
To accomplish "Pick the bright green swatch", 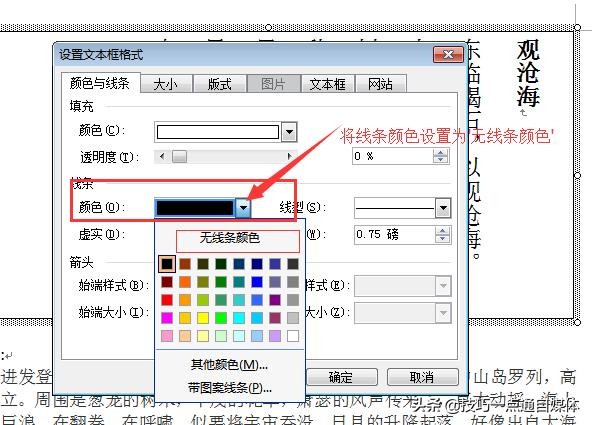I will 221,318.
